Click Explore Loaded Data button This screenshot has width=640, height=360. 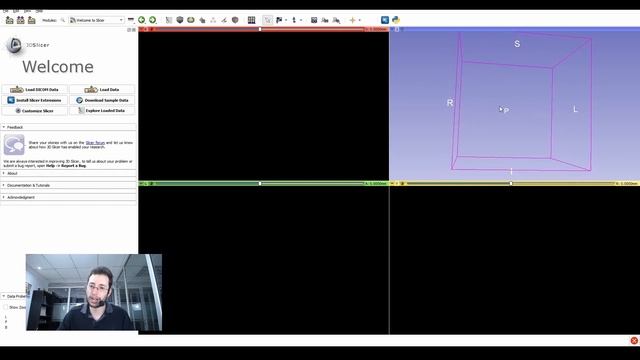(102, 111)
